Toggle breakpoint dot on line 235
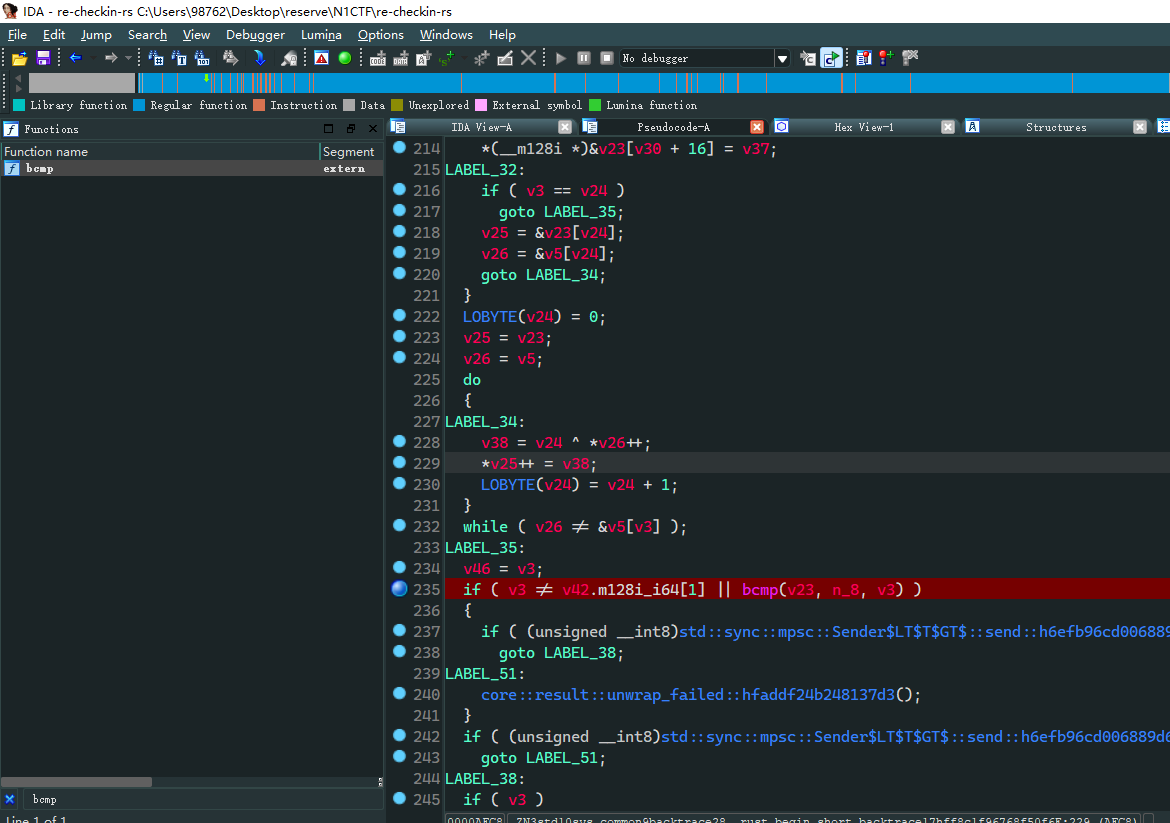This screenshot has height=823, width=1170. [400, 589]
